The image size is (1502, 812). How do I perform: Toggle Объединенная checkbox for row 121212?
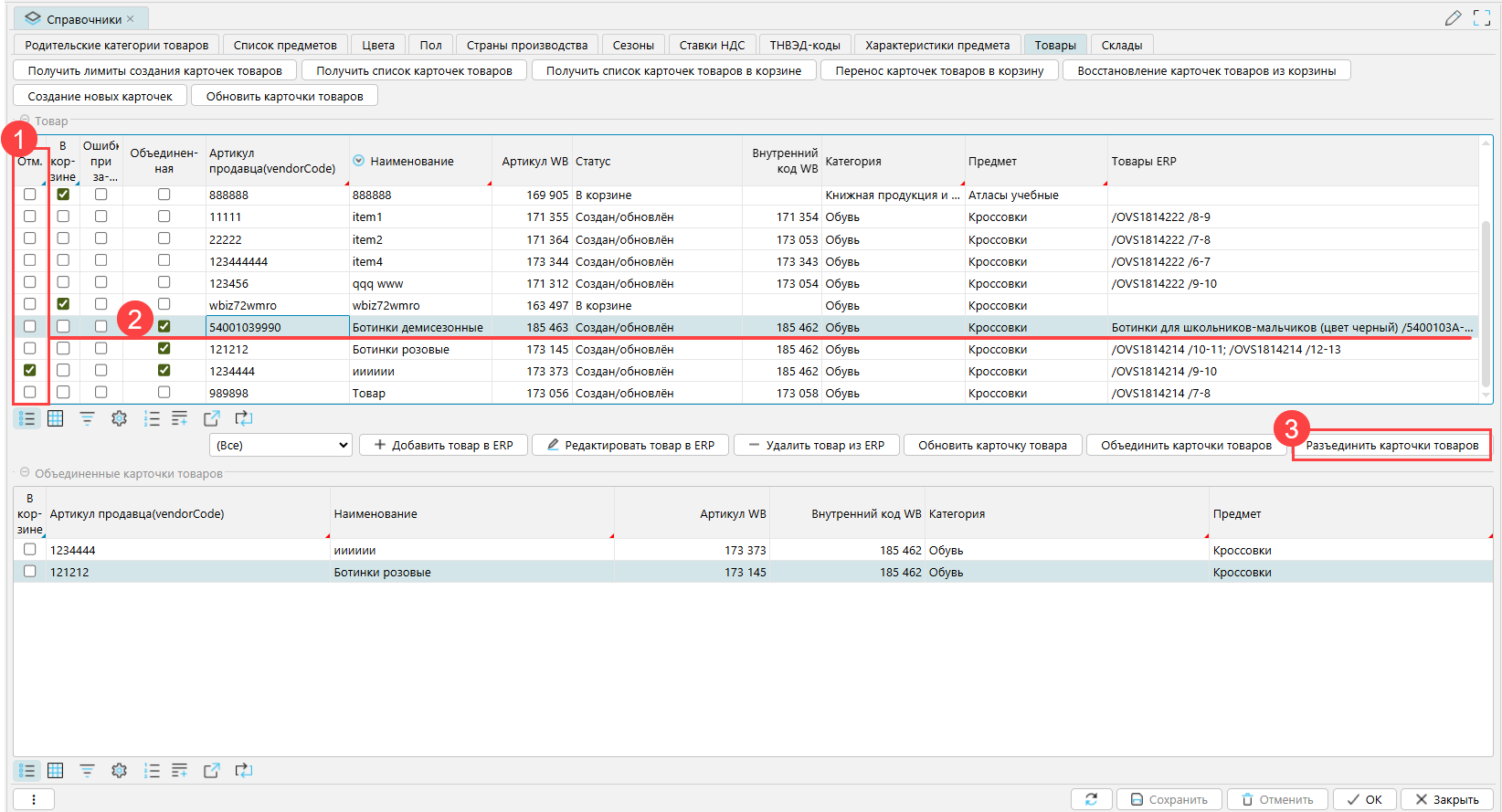[164, 348]
